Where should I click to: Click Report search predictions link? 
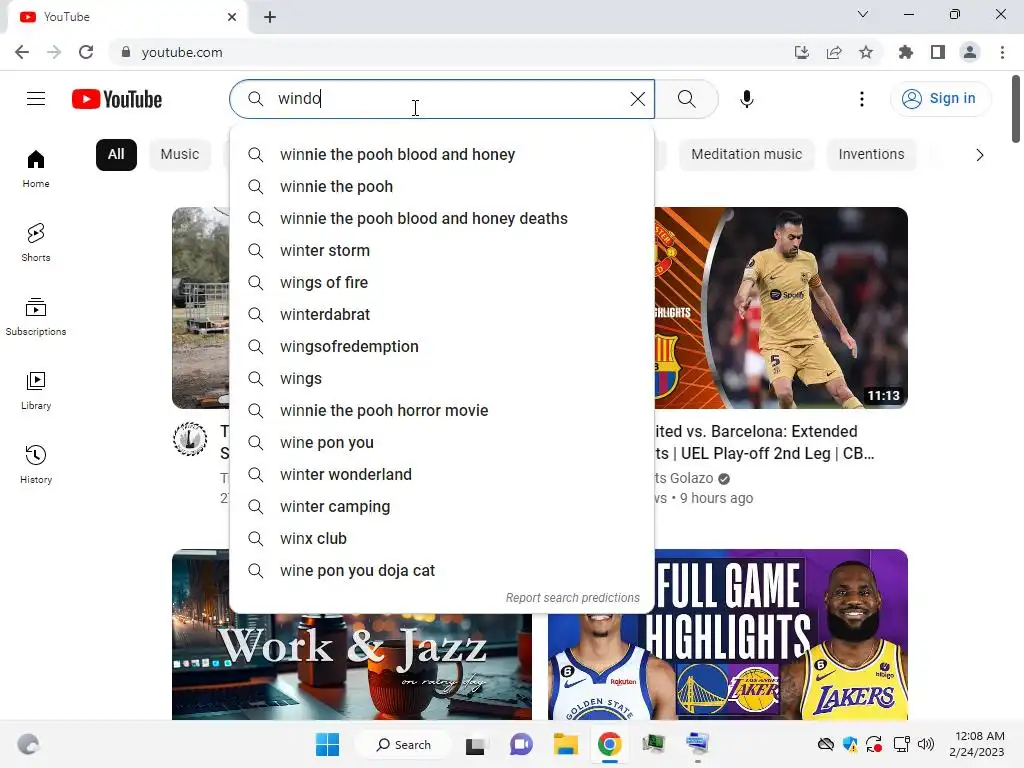click(573, 598)
